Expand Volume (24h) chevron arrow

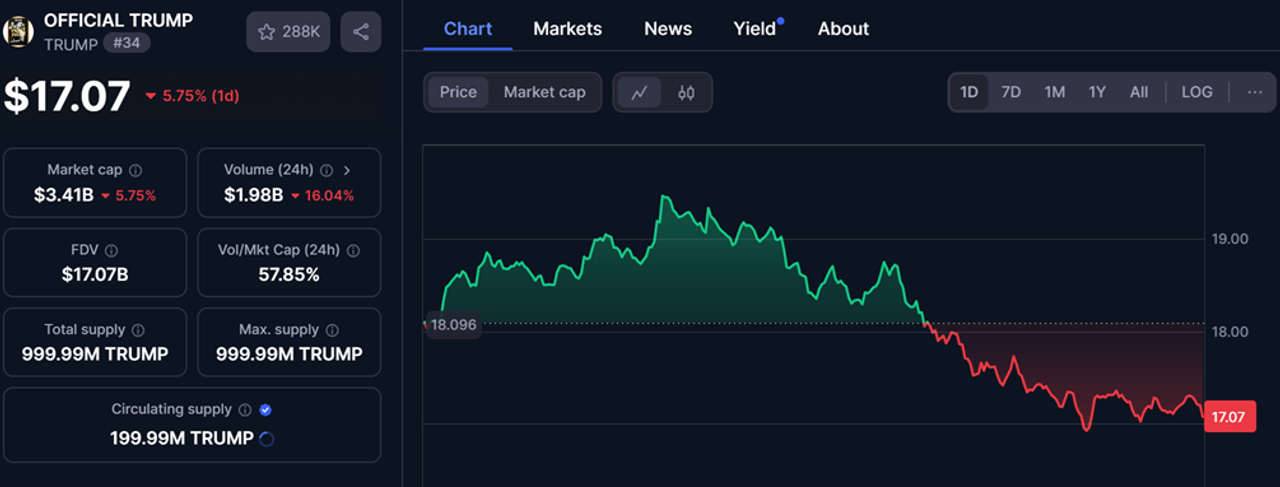tap(346, 170)
